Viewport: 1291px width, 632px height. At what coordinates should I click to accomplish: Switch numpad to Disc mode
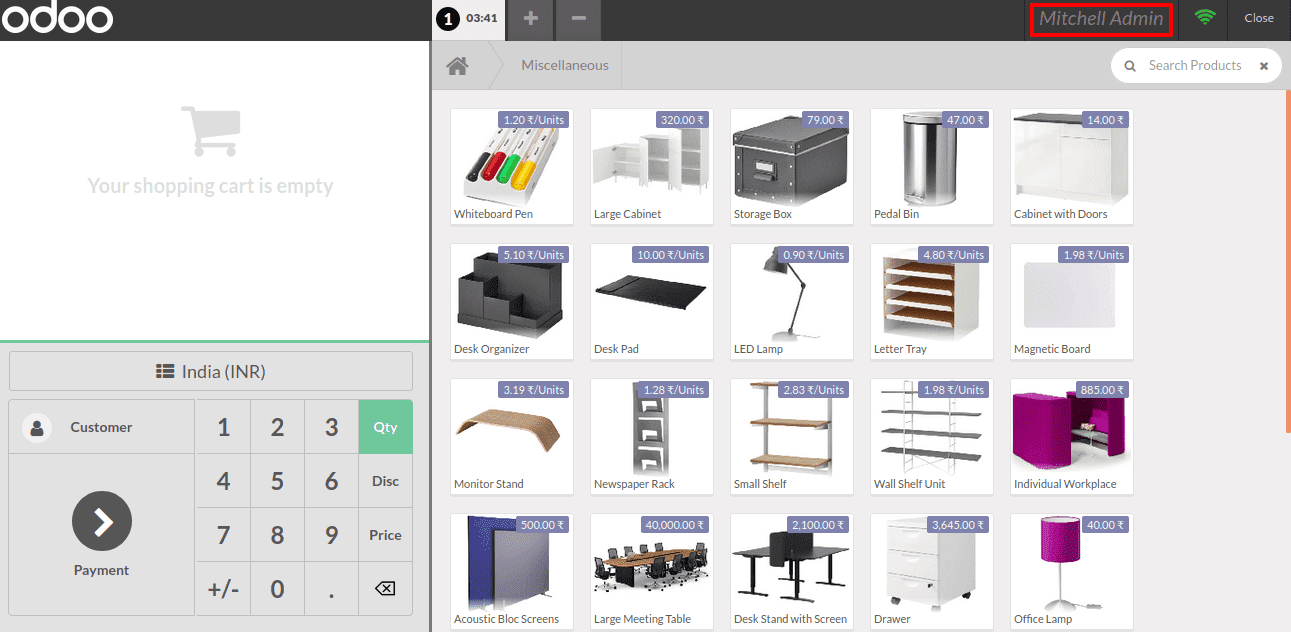pyautogui.click(x=385, y=481)
